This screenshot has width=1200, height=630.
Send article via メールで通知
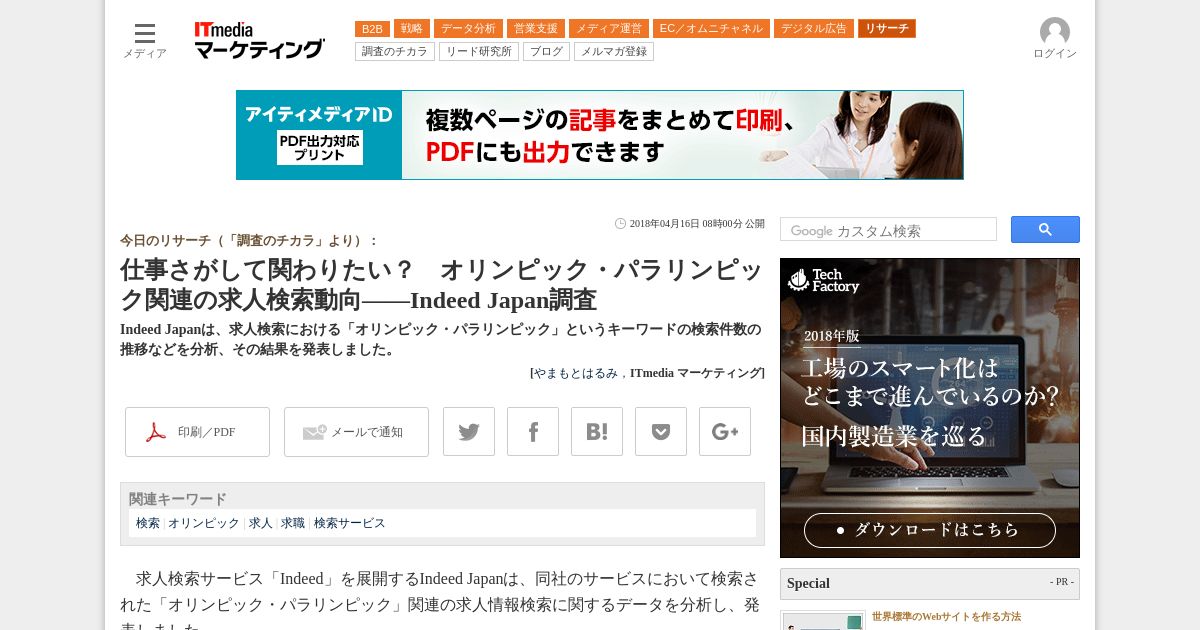[x=356, y=432]
